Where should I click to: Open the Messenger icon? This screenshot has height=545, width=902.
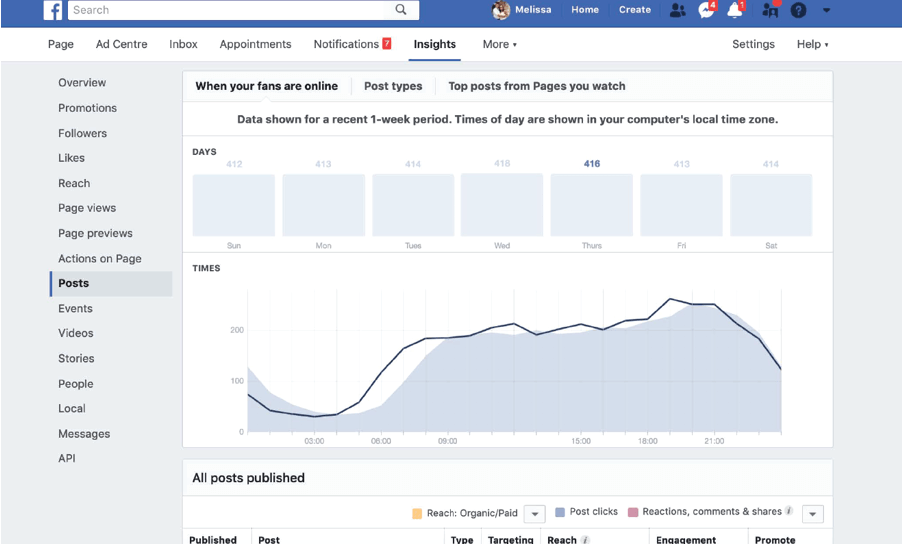706,10
